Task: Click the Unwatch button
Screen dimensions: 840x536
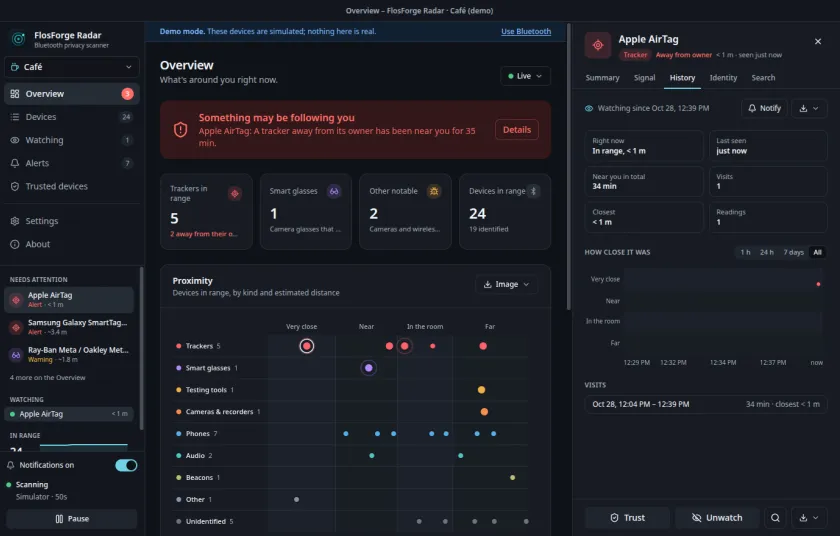Action: 717,518
